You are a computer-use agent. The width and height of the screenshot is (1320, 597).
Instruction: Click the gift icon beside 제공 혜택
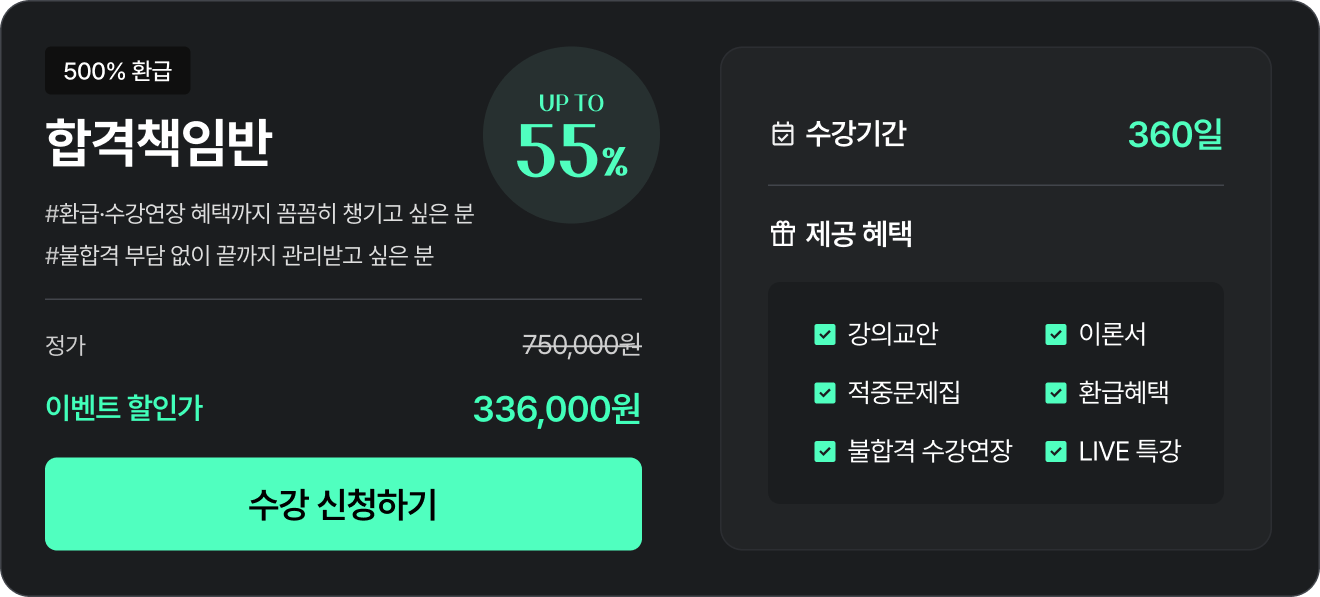[x=782, y=235]
